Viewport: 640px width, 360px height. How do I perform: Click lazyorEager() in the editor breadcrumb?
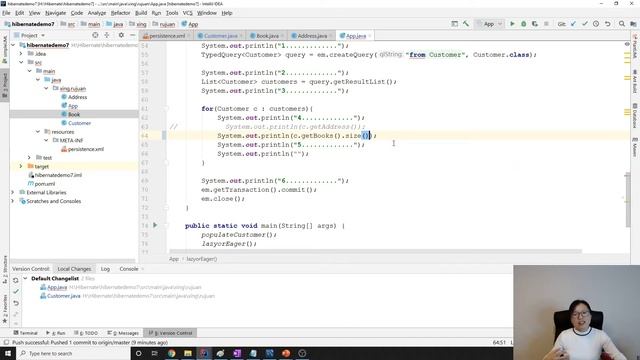pyautogui.click(x=202, y=259)
